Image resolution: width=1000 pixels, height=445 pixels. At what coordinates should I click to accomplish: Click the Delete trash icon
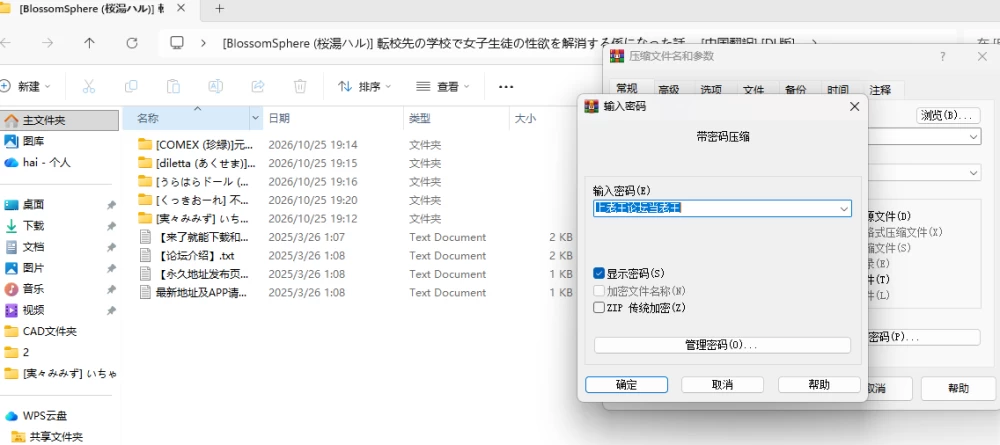click(x=300, y=87)
